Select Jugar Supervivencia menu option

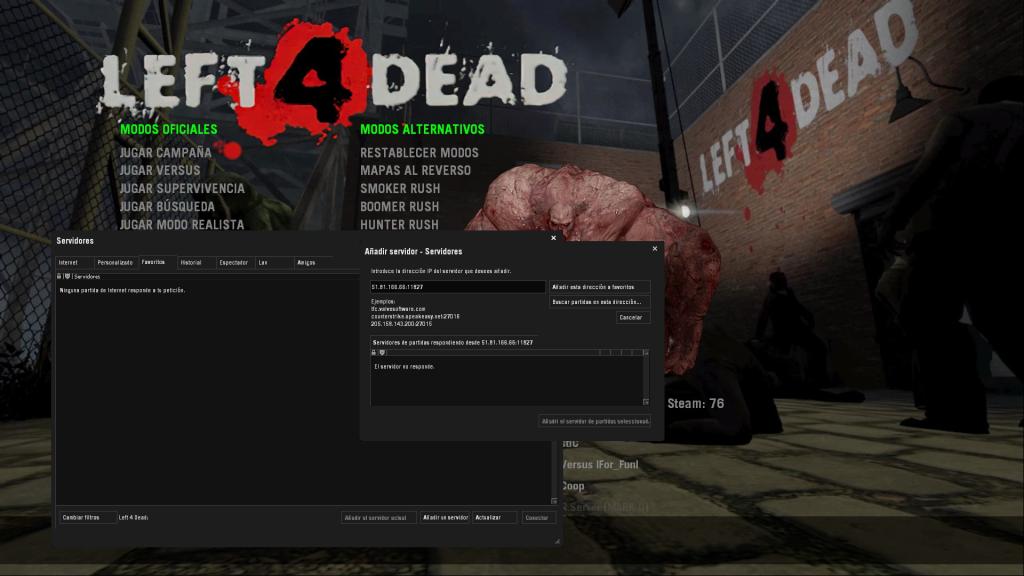182,189
